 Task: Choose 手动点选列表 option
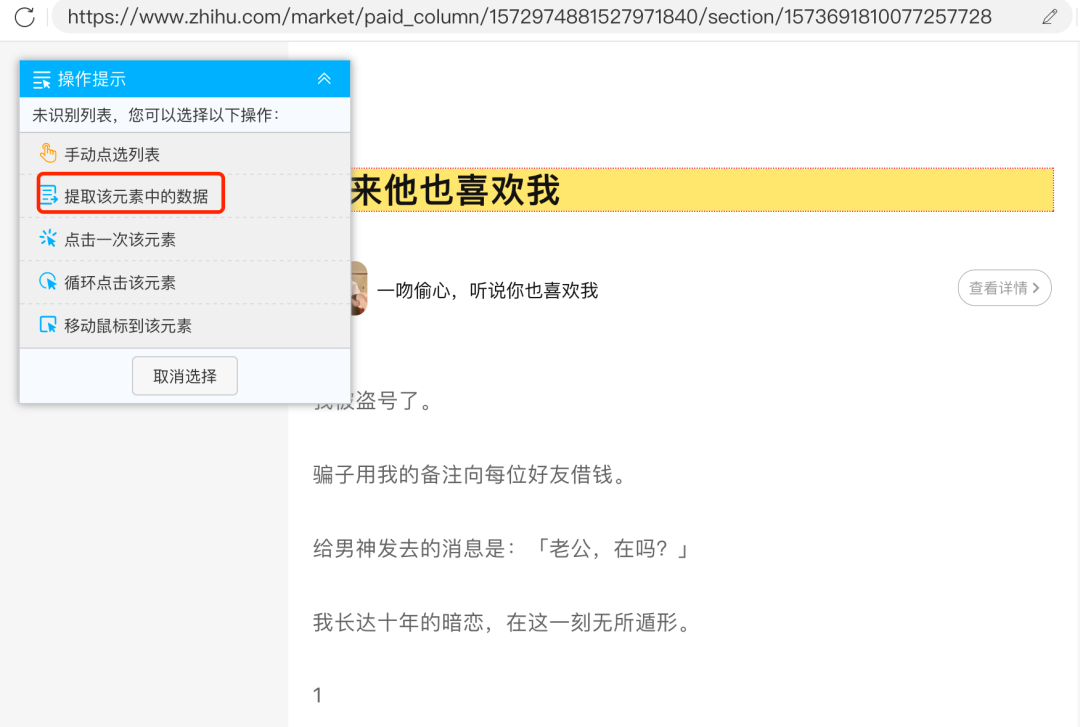click(185, 154)
